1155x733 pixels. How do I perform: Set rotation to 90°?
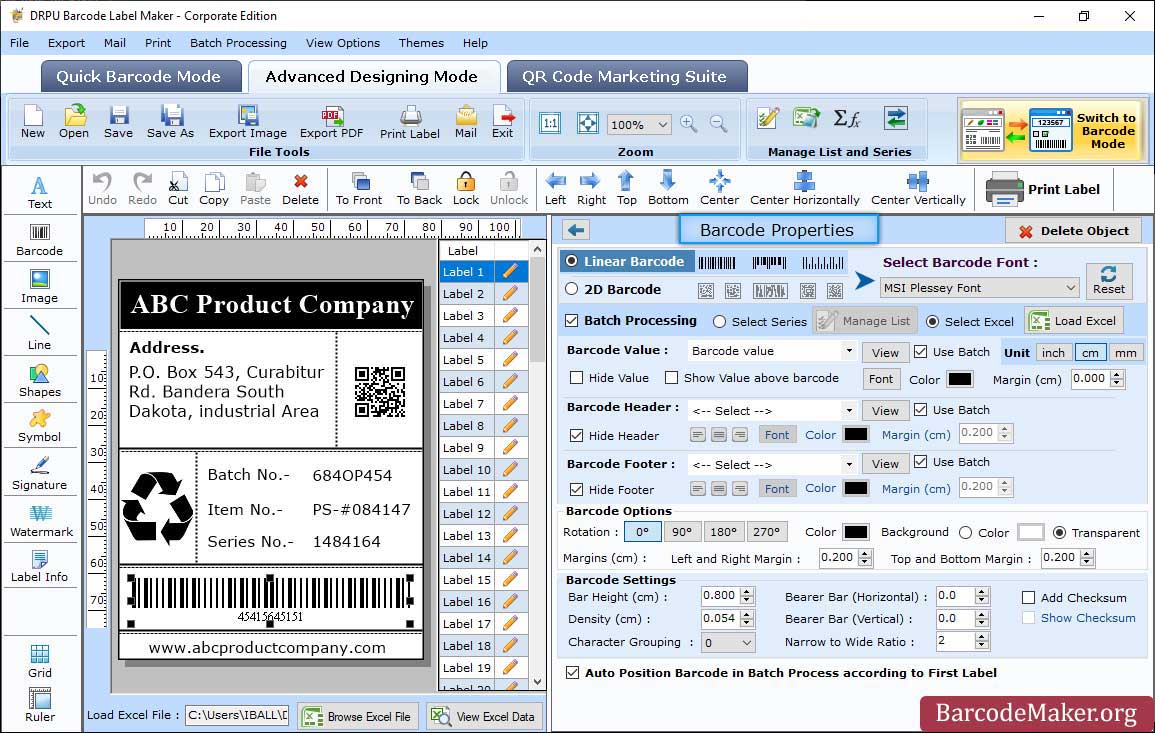[x=682, y=532]
